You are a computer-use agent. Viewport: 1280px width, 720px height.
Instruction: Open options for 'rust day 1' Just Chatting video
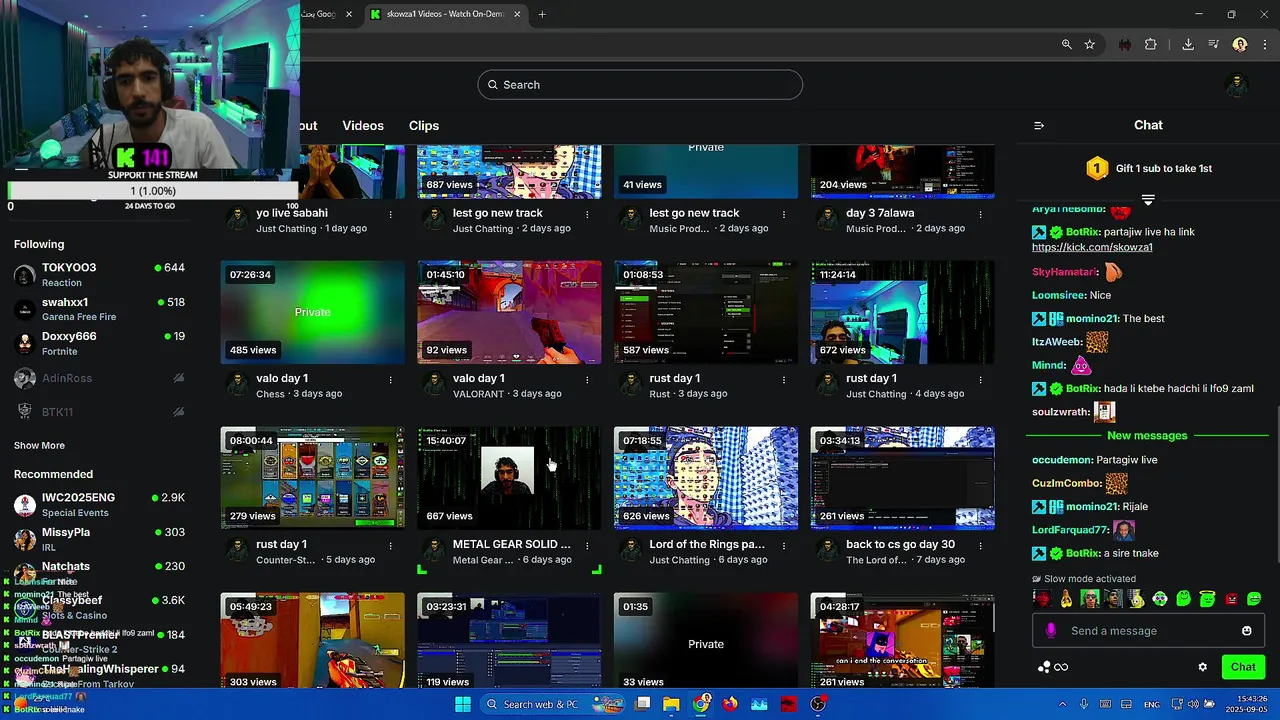[980, 380]
